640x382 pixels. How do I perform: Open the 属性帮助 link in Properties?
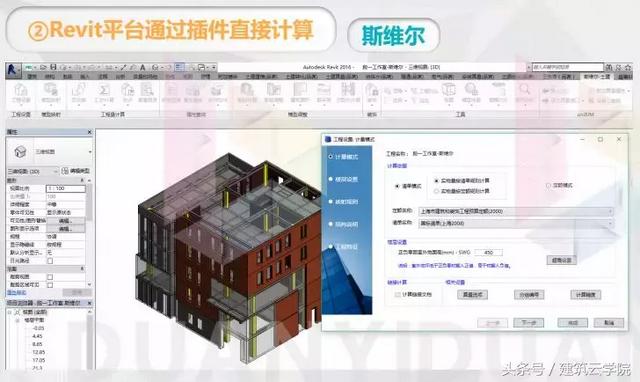(x=16, y=293)
